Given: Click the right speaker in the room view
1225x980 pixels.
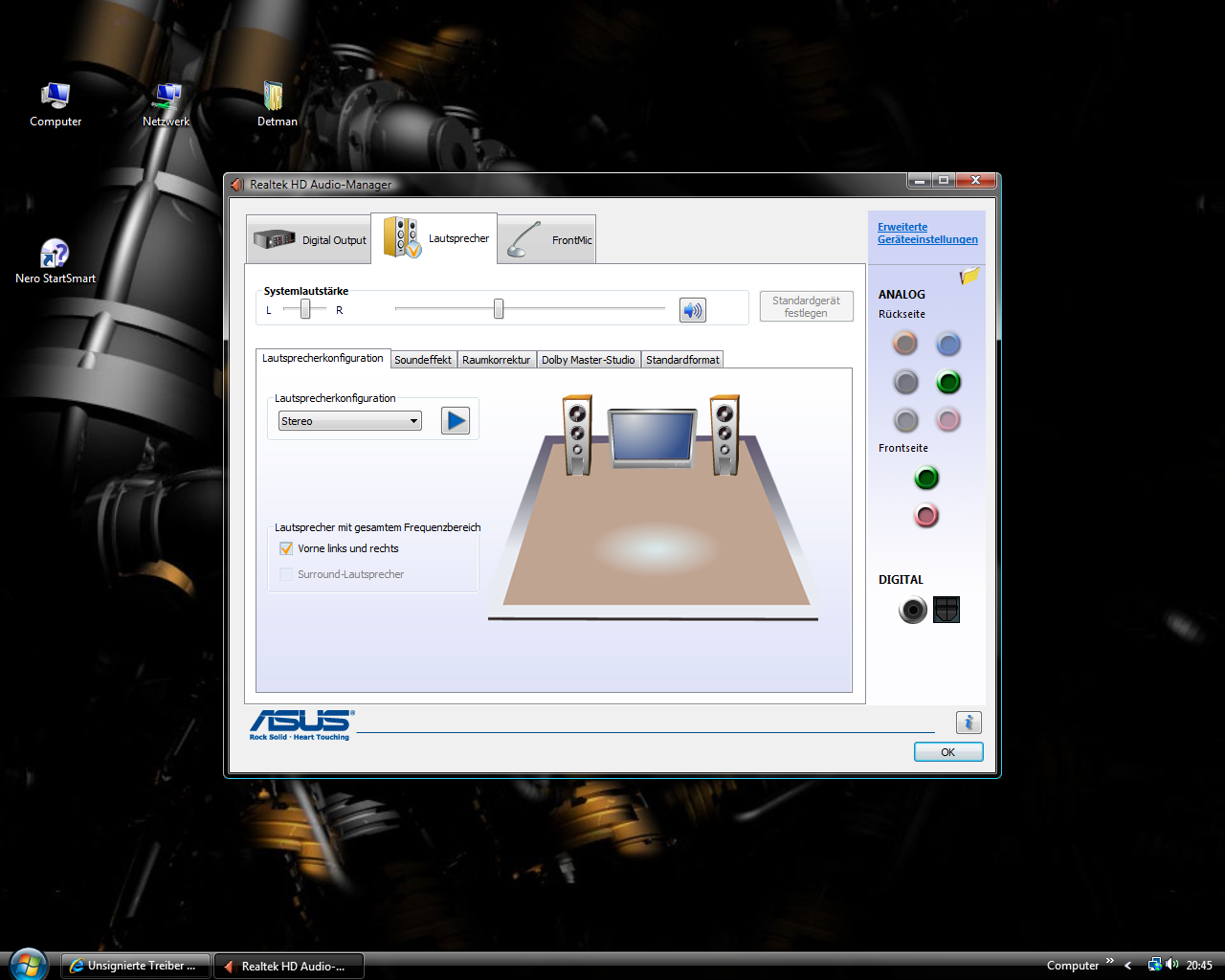Looking at the screenshot, I should click(724, 435).
